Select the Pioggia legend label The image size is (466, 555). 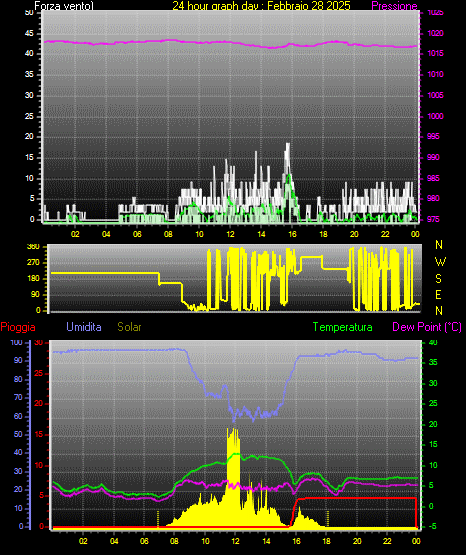pyautogui.click(x=18, y=327)
